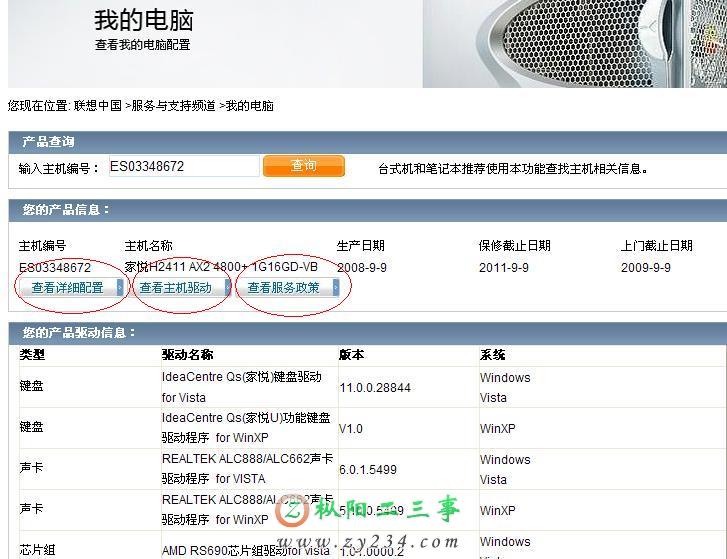Click REALTEK ALC888/ALC662 声卡 for WinXP driver
727x559 pixels.
(x=248, y=509)
